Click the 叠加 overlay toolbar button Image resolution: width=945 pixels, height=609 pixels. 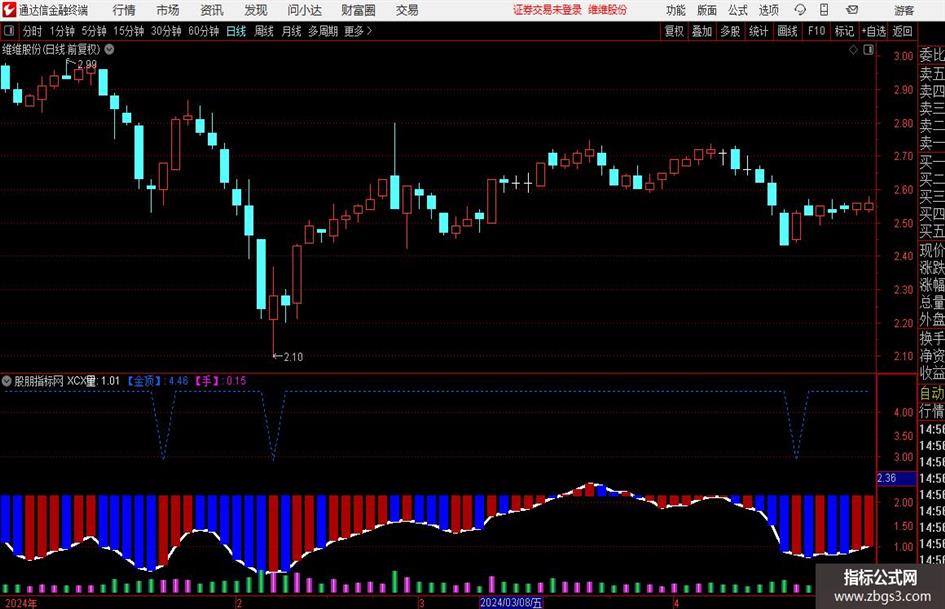702,31
